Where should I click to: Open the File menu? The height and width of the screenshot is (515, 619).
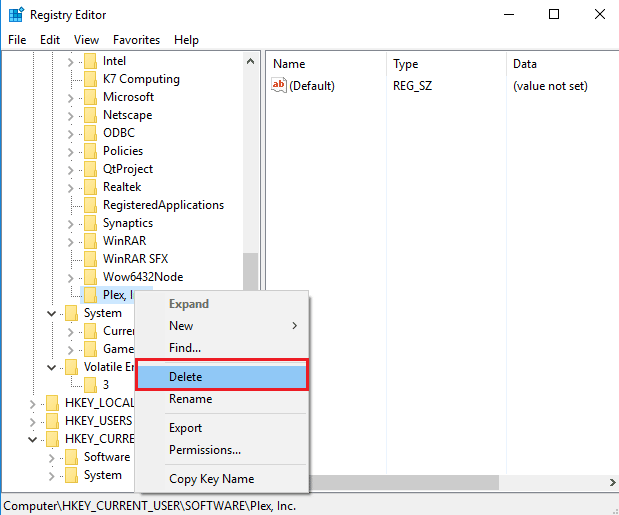(17, 40)
